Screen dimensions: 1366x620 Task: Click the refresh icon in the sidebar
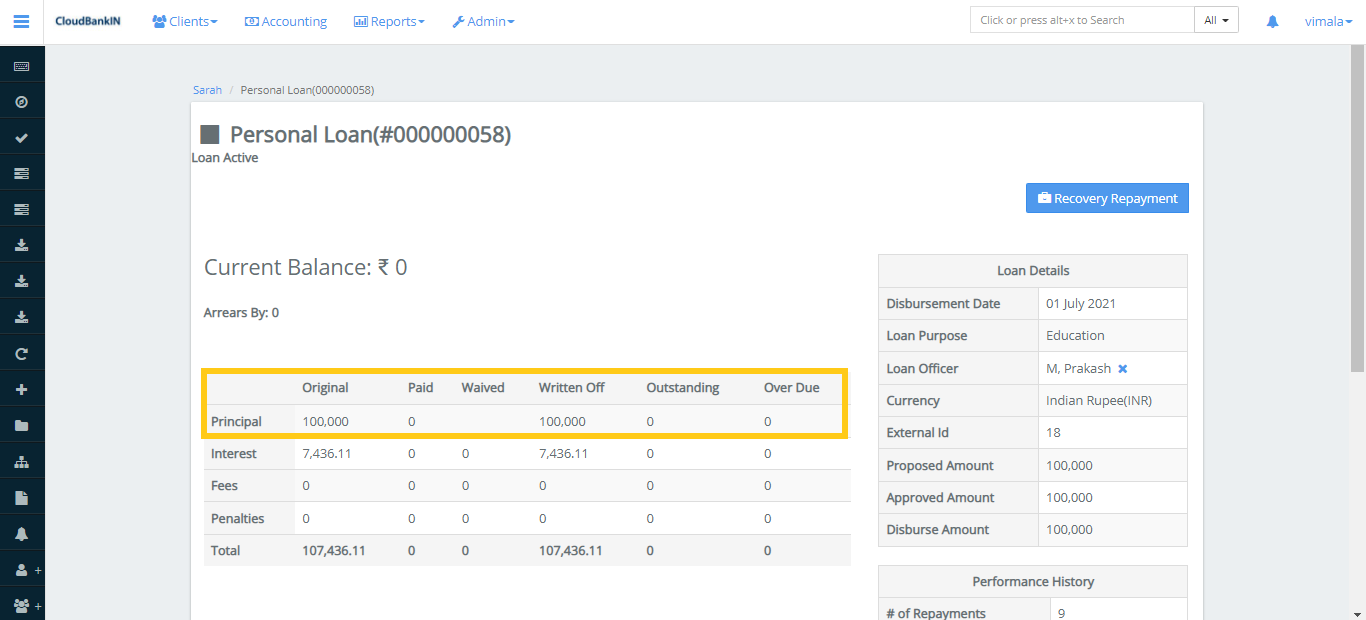coord(22,352)
